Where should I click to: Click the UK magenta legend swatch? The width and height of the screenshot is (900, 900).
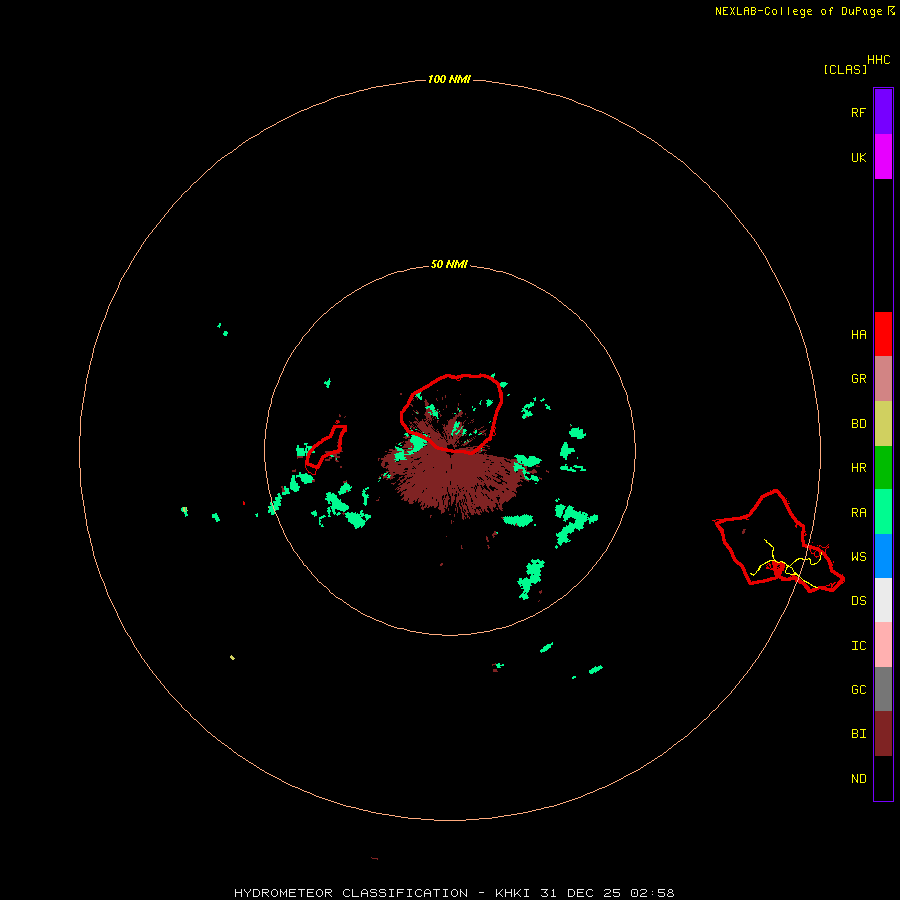(883, 157)
